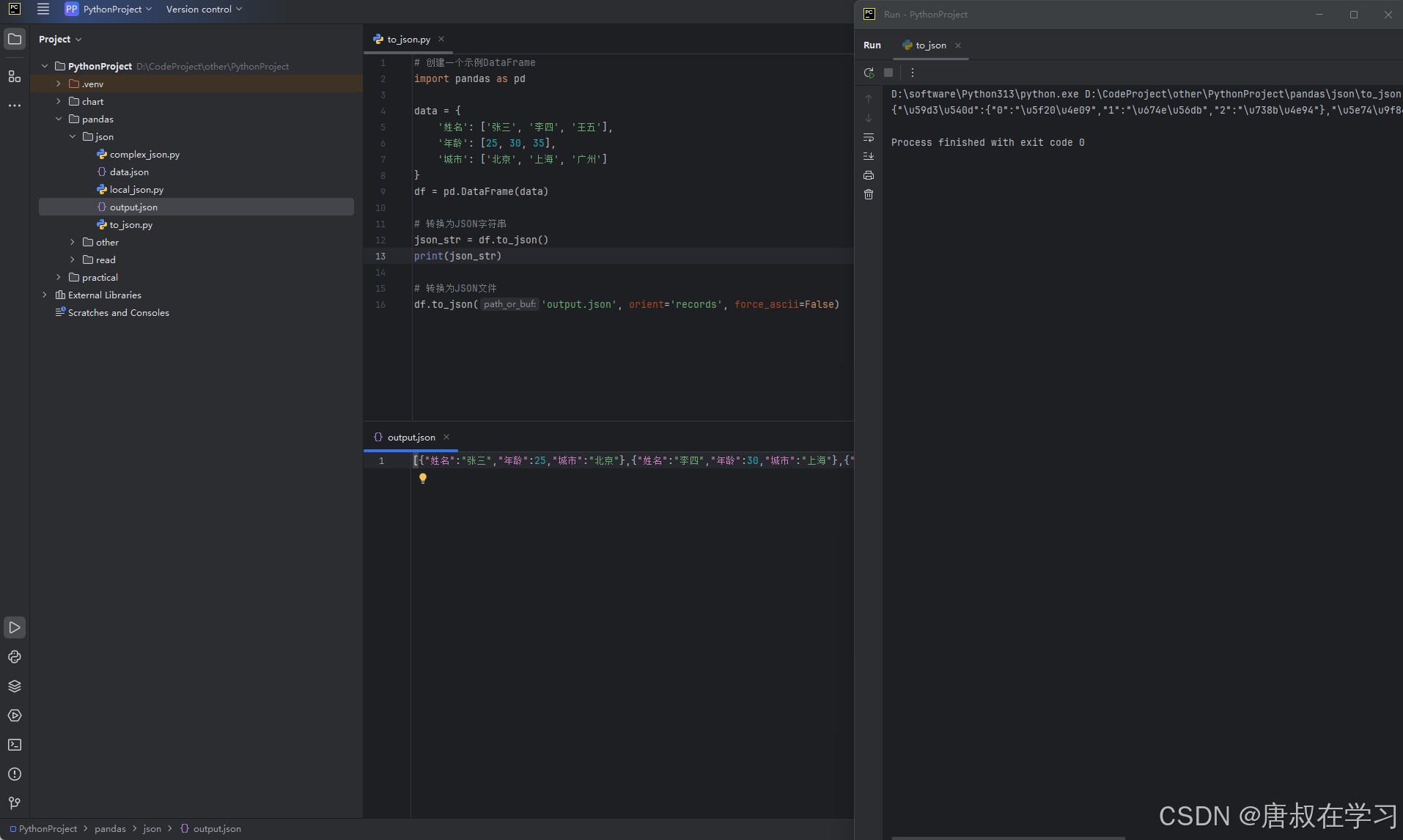1403x840 pixels.
Task: Click the PyCharm logo icon
Action: 14,9
